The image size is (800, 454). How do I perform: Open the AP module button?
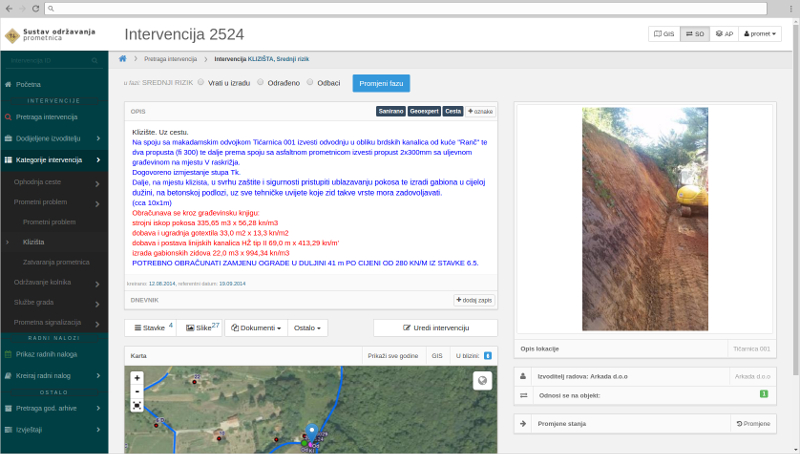pos(723,34)
